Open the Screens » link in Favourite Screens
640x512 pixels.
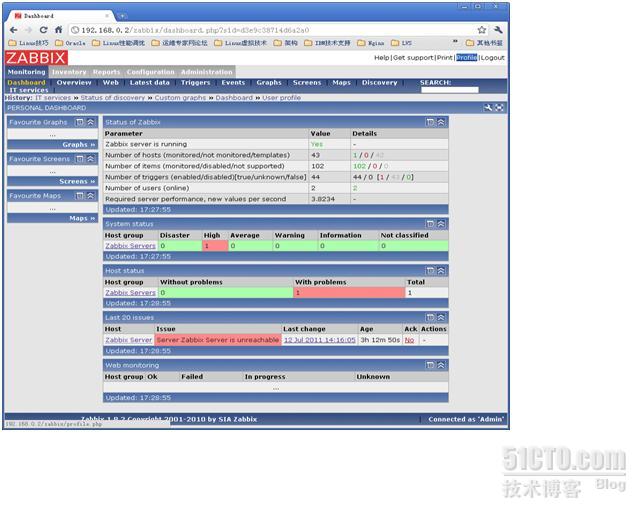(x=77, y=181)
